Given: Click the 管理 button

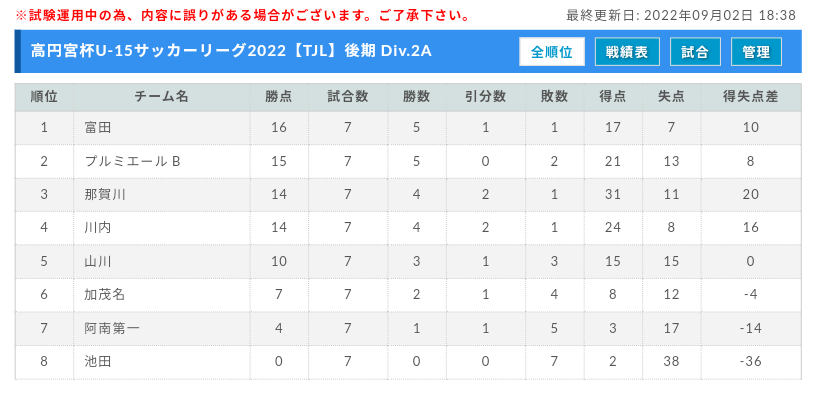Looking at the screenshot, I should pos(756,52).
